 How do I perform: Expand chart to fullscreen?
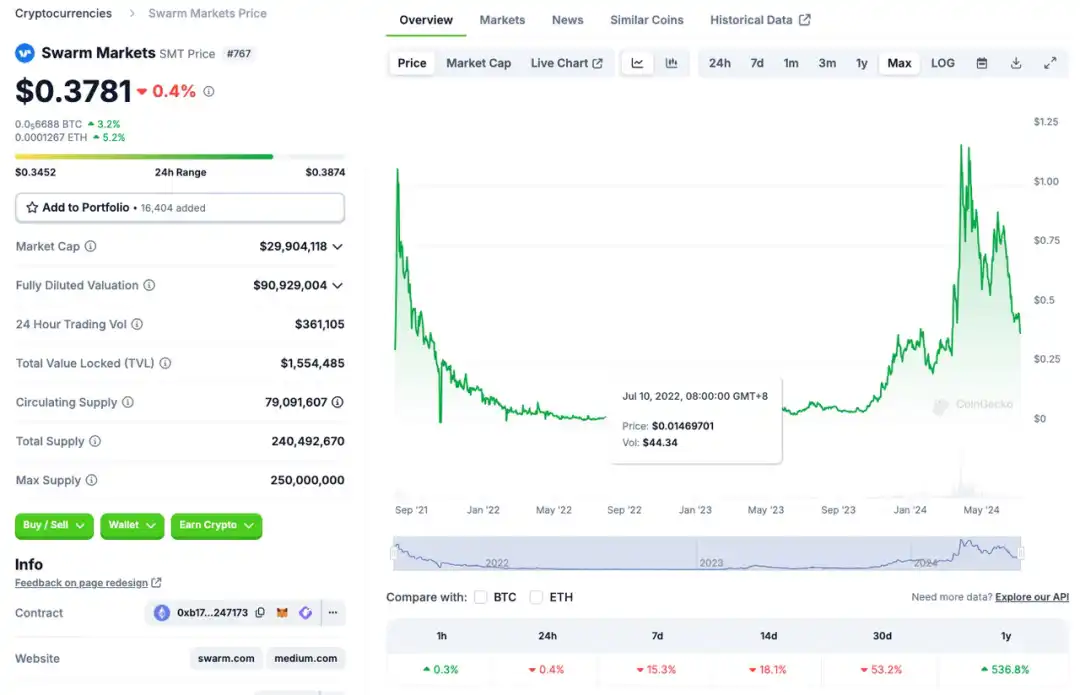tap(1050, 63)
